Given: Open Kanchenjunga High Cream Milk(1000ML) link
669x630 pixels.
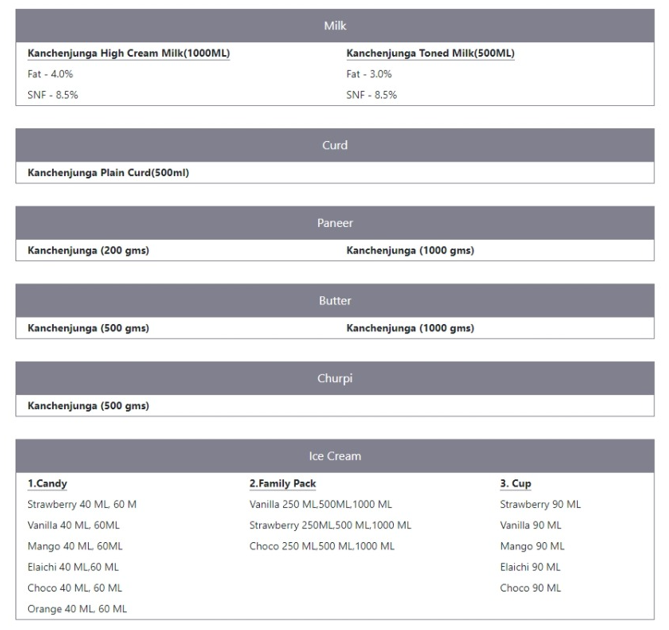Looking at the screenshot, I should coord(128,53).
